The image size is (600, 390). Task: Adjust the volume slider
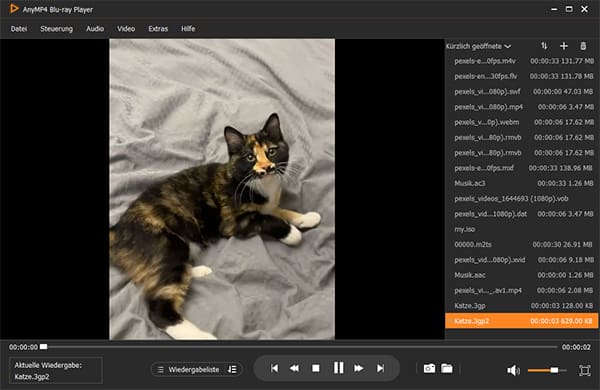coord(546,370)
